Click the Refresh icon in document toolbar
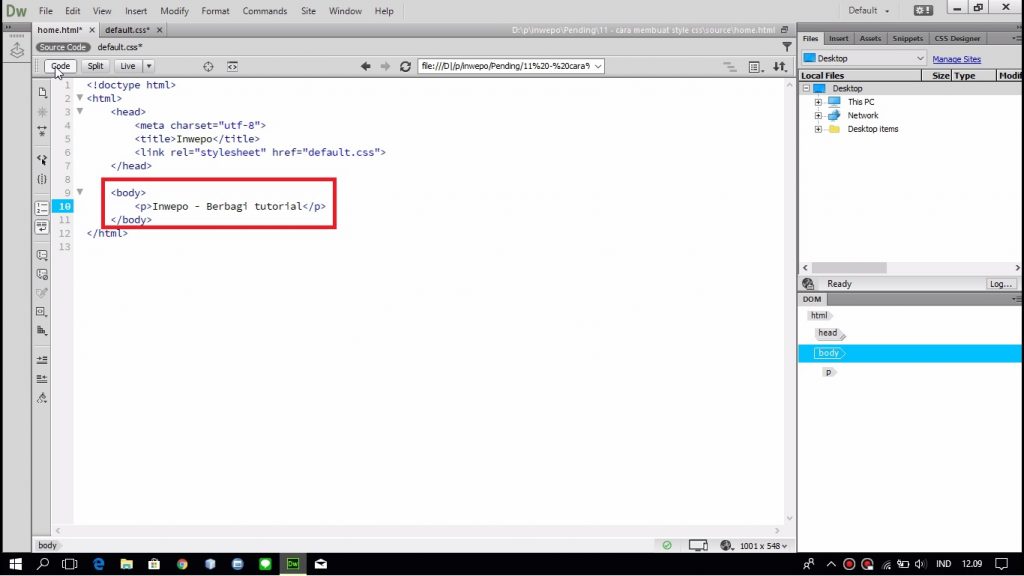This screenshot has height=576, width=1024. pos(405,66)
